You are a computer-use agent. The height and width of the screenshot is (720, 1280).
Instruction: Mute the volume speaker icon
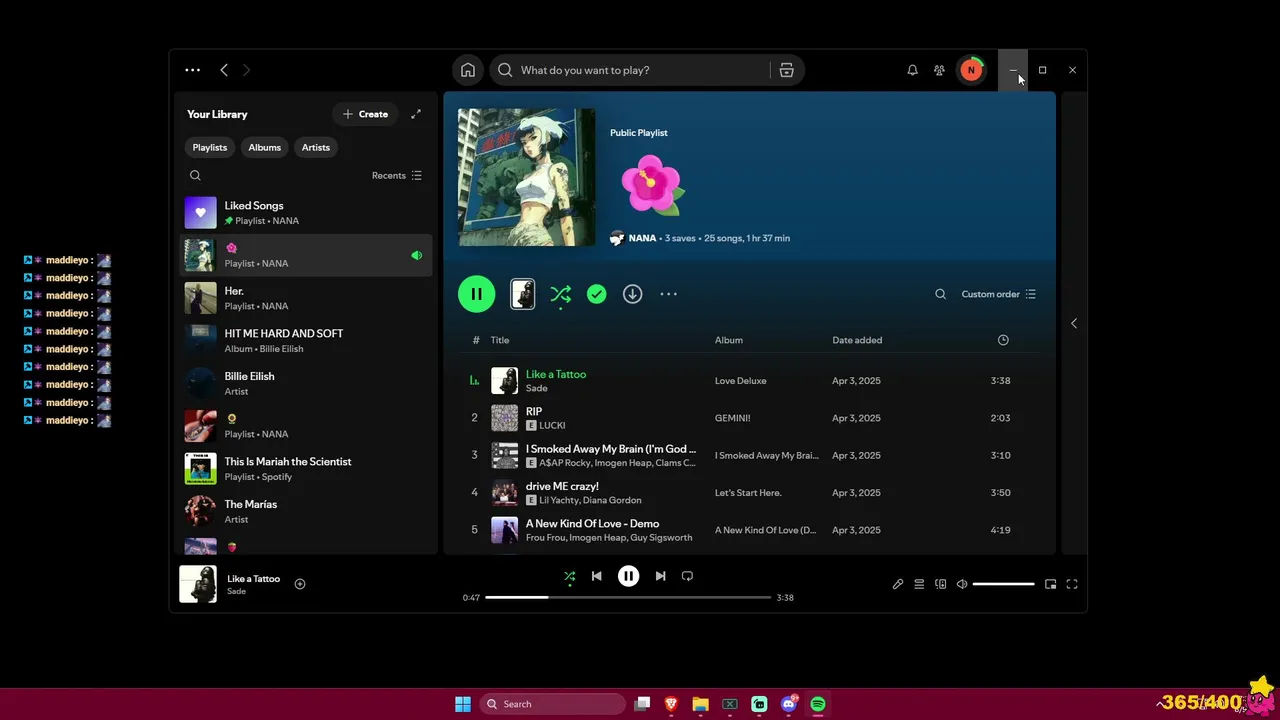coord(962,584)
